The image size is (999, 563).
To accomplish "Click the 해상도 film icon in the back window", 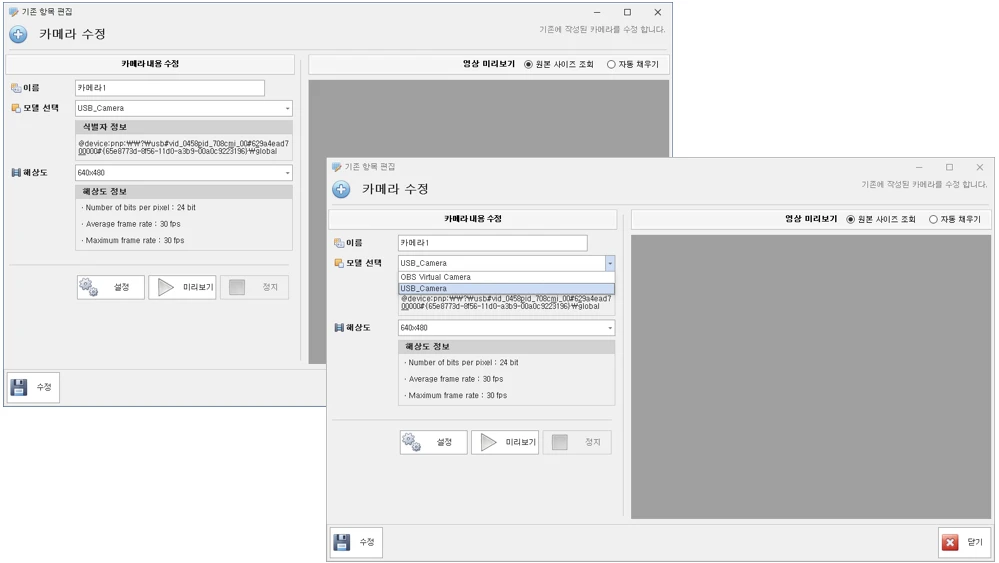I will pyautogui.click(x=16, y=173).
